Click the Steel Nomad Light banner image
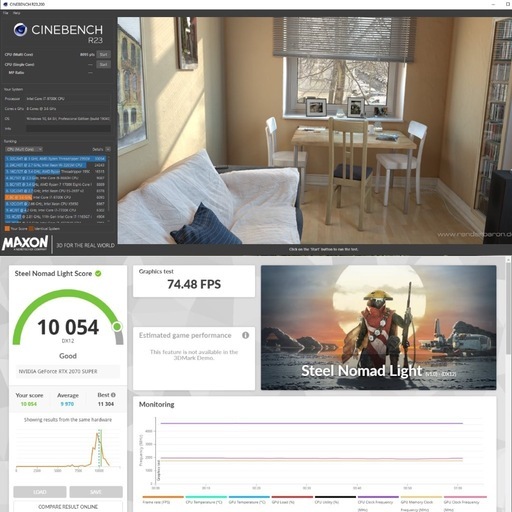Image resolution: width=512 pixels, height=512 pixels. [378, 328]
